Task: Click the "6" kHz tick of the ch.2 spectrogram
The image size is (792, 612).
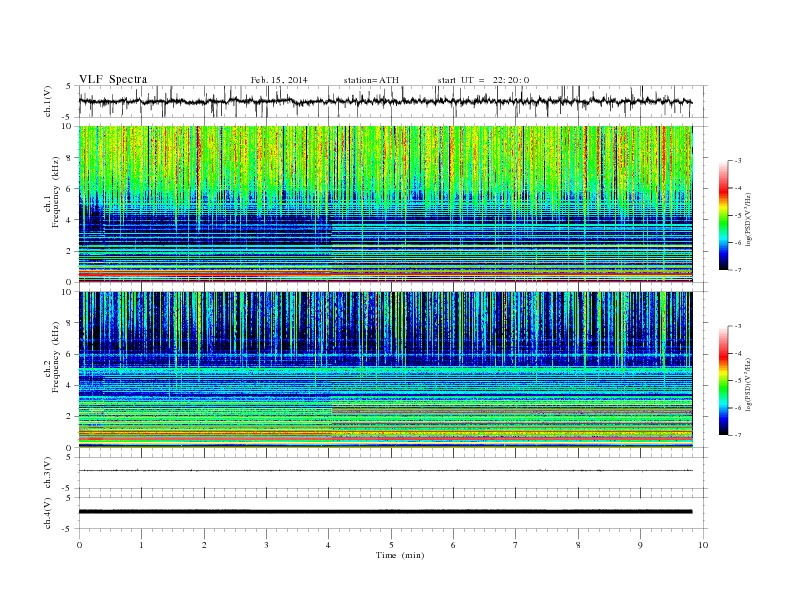Action: click(x=69, y=354)
